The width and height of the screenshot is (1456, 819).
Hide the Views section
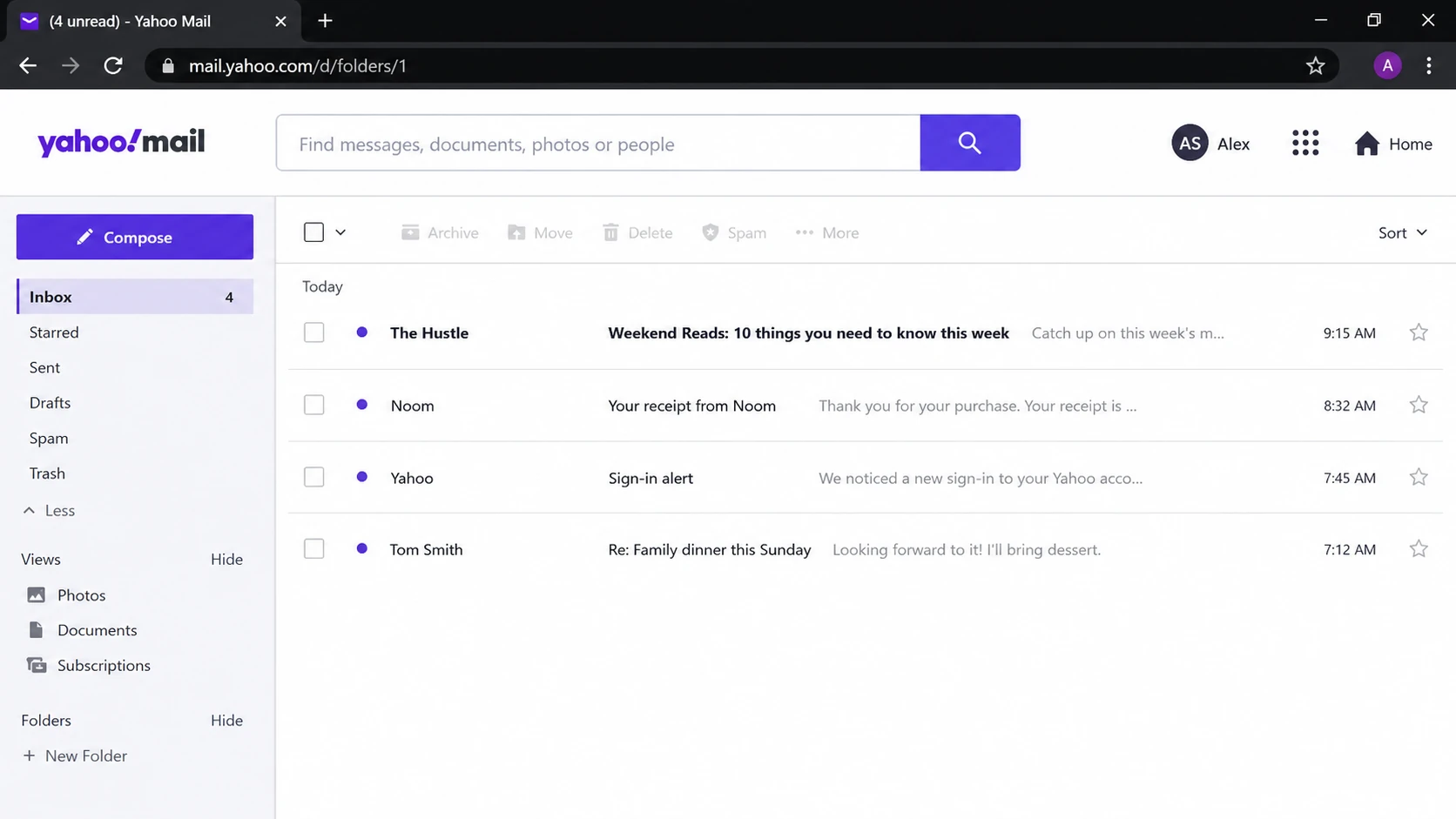(226, 559)
